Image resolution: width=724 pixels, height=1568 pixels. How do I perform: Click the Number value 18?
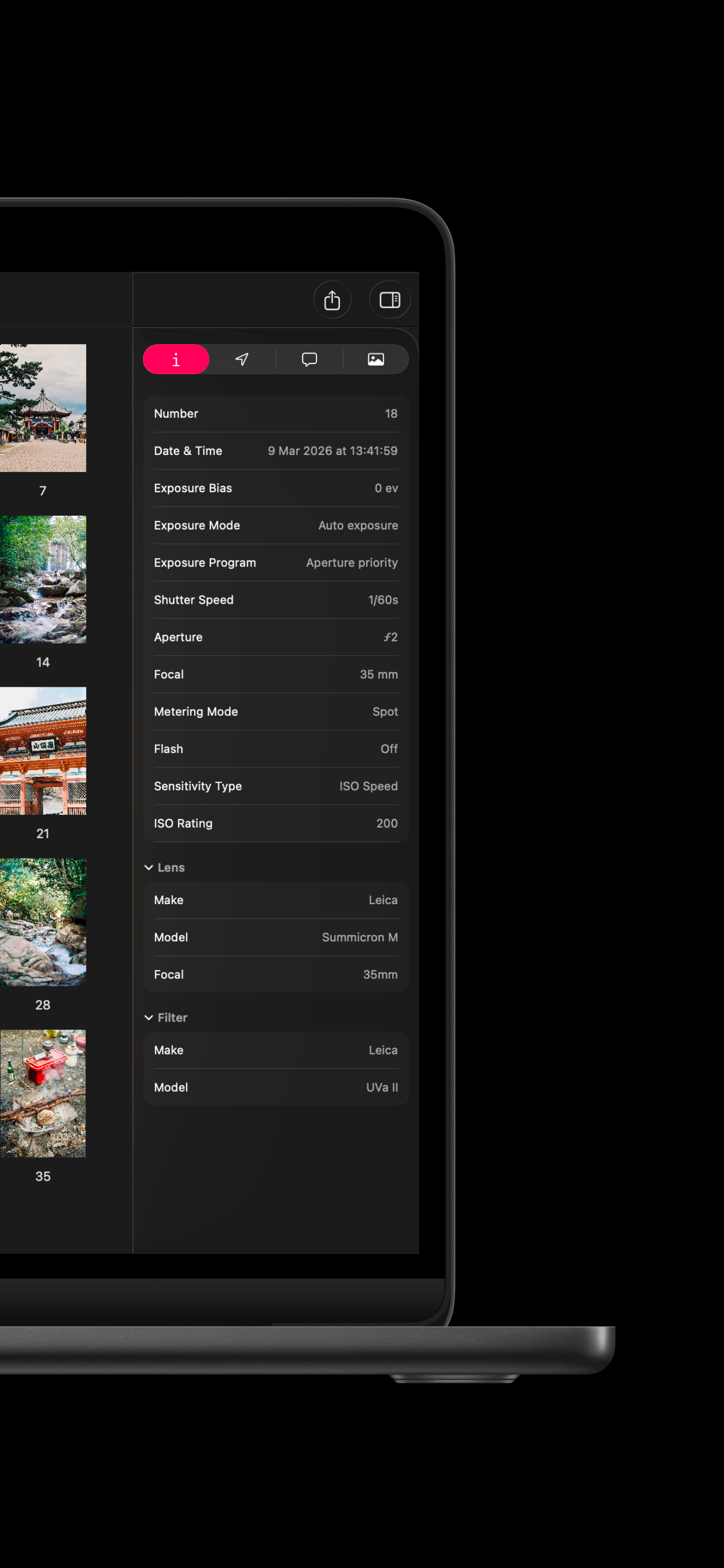(x=391, y=414)
